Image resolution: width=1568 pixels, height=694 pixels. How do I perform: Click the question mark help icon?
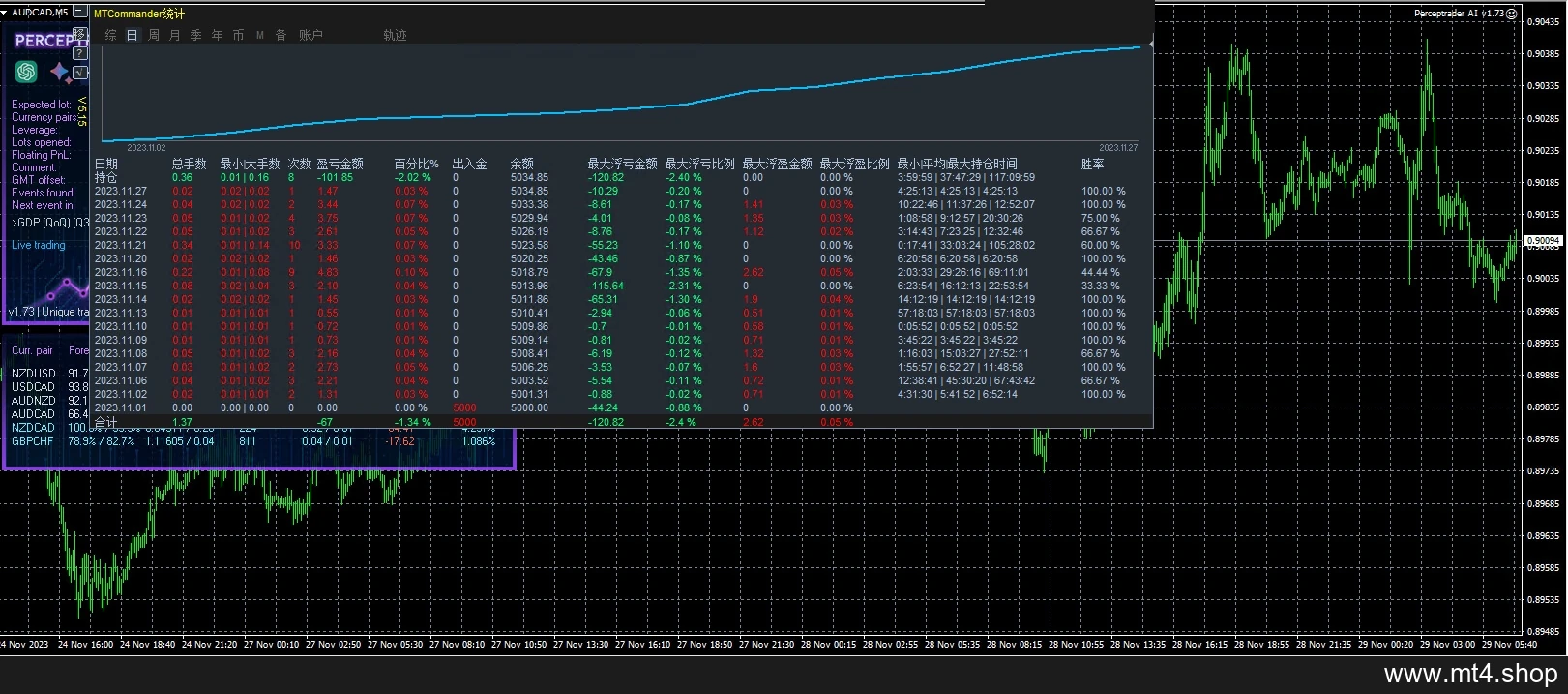pyautogui.click(x=80, y=53)
